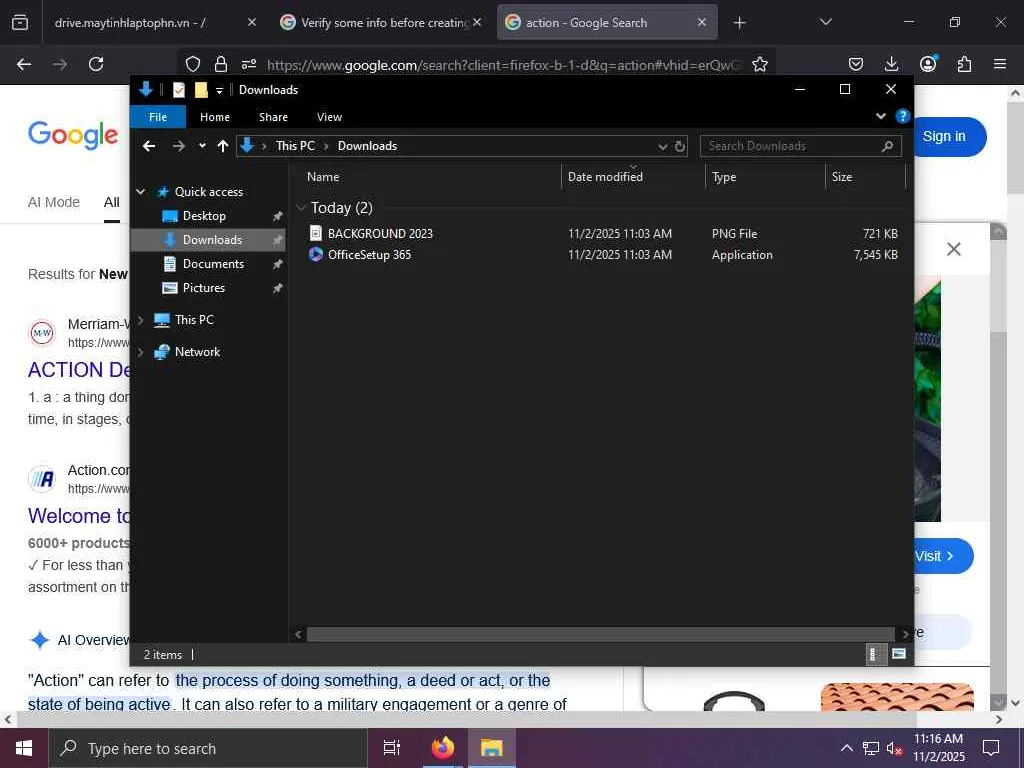Image resolution: width=1024 pixels, height=768 pixels.
Task: Click the New folder icon in Explorer's title bar
Action: pyautogui.click(x=201, y=90)
